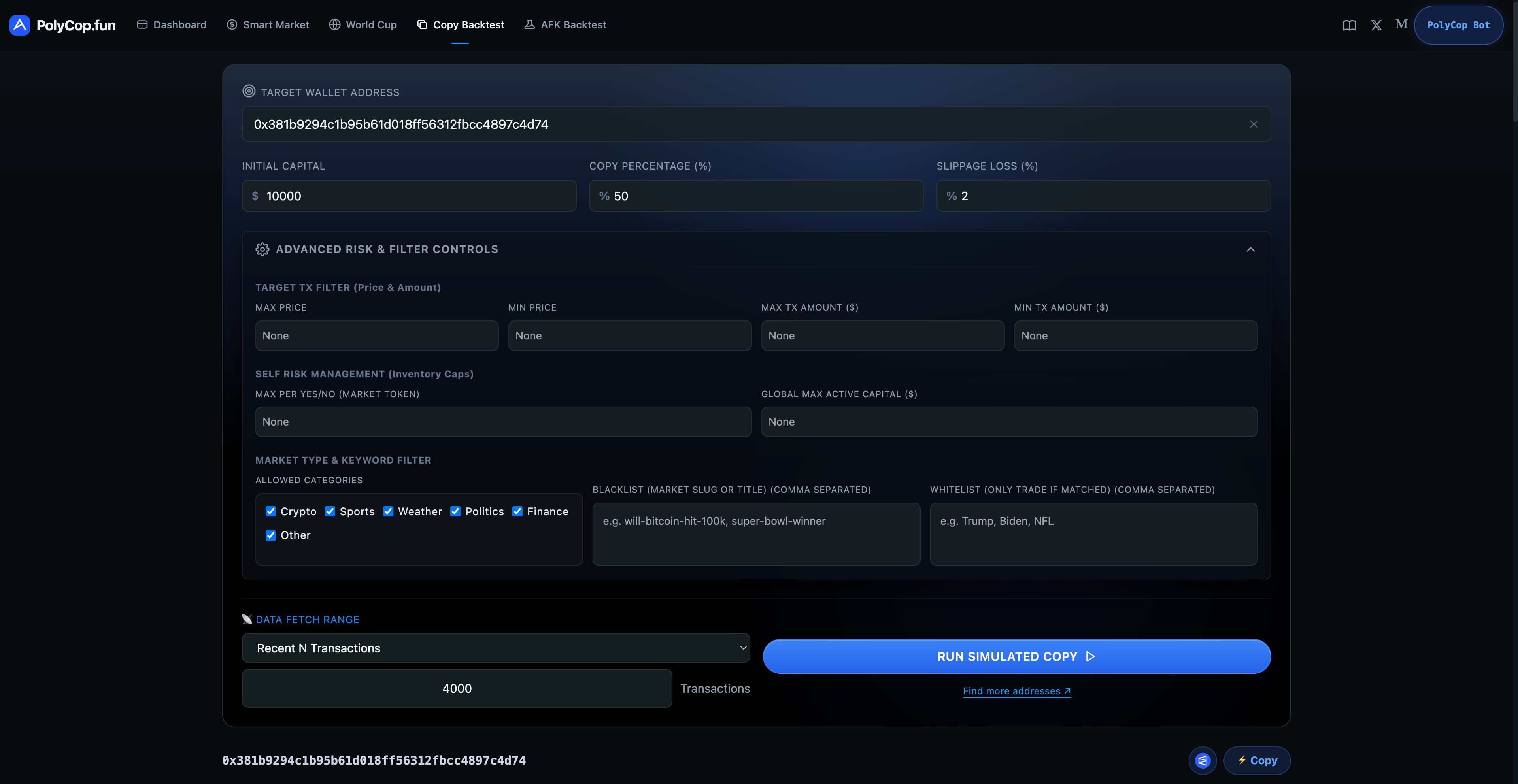
Task: Click the AFK Backtest flask icon
Action: (x=529, y=25)
